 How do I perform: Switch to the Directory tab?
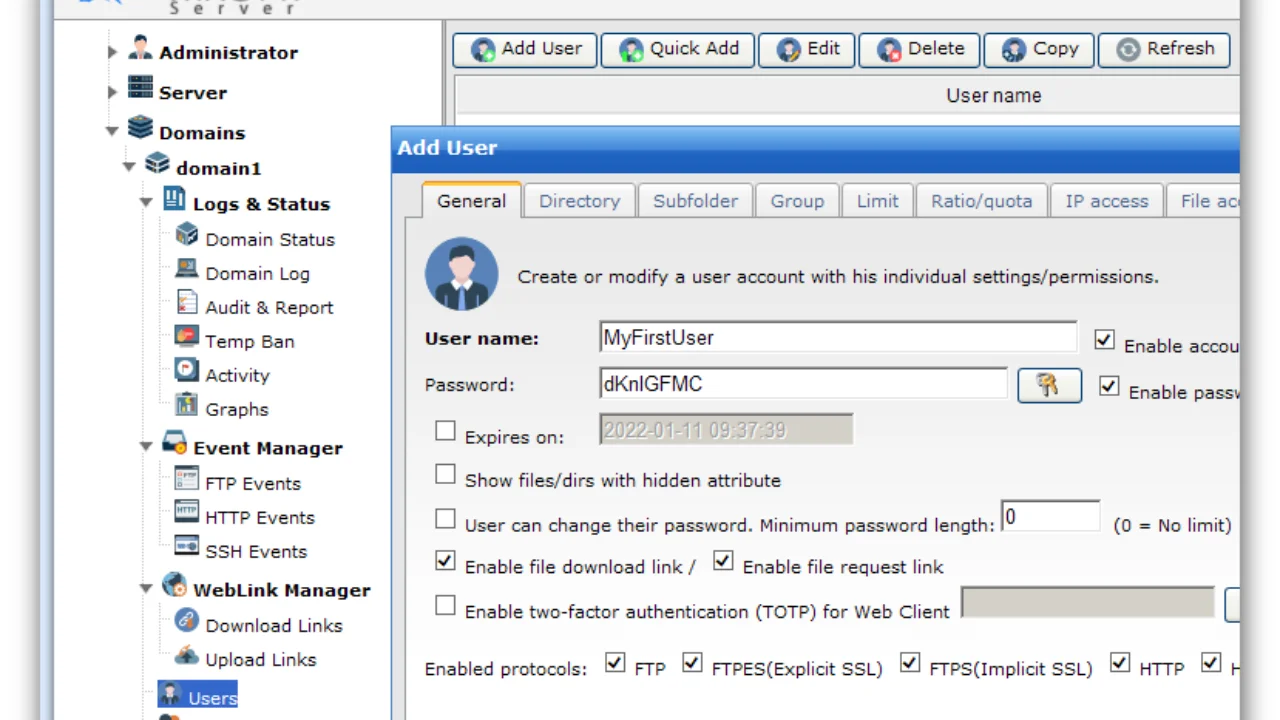(x=579, y=200)
